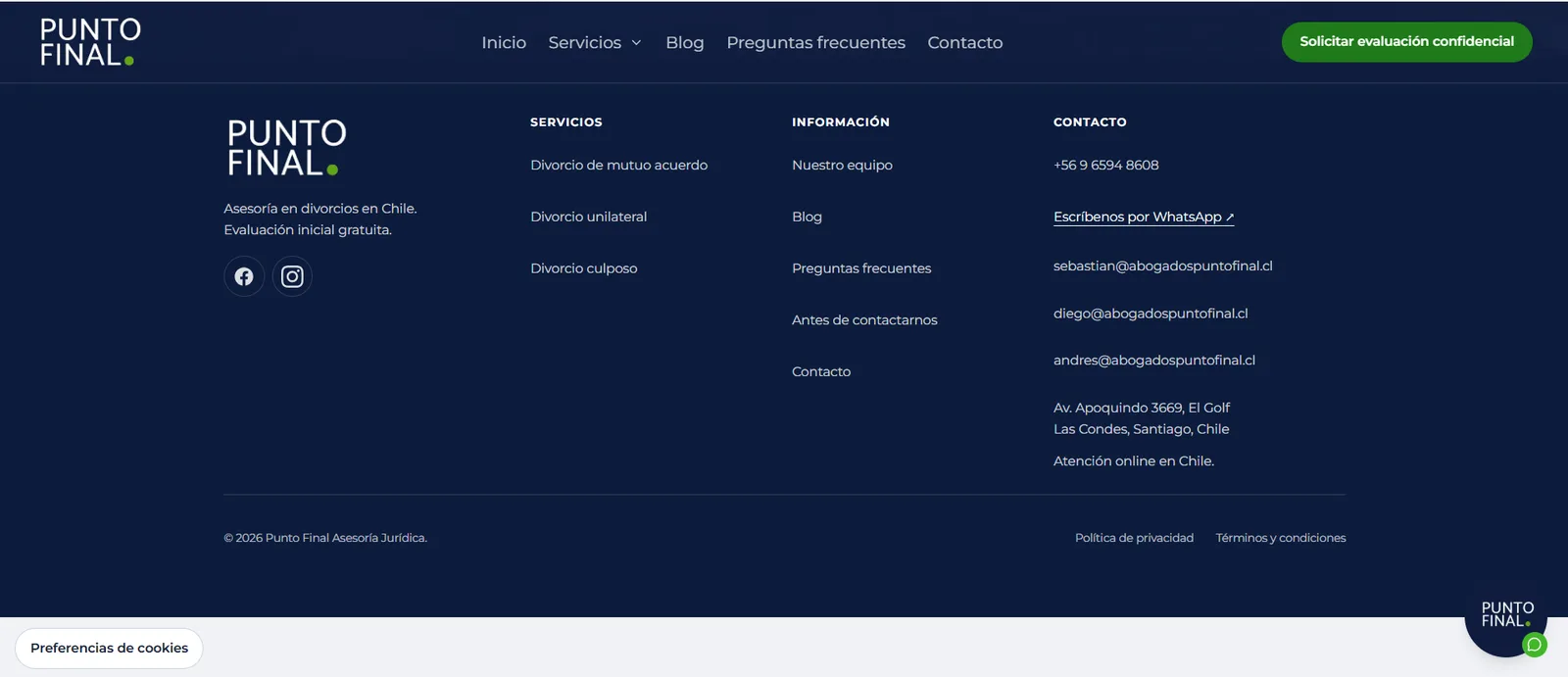Image resolution: width=1568 pixels, height=677 pixels.
Task: Click Escríbenos por WhatsApp link
Action: (1144, 217)
